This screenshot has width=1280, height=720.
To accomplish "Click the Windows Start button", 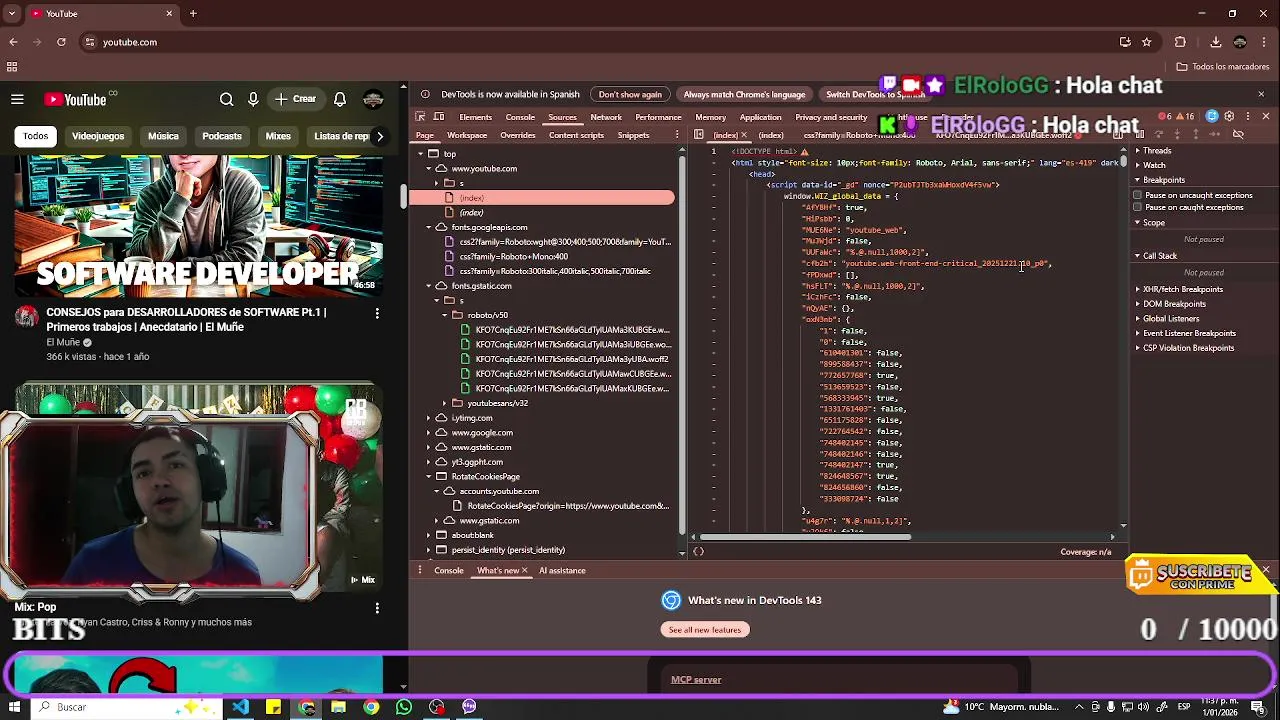I will [x=14, y=707].
